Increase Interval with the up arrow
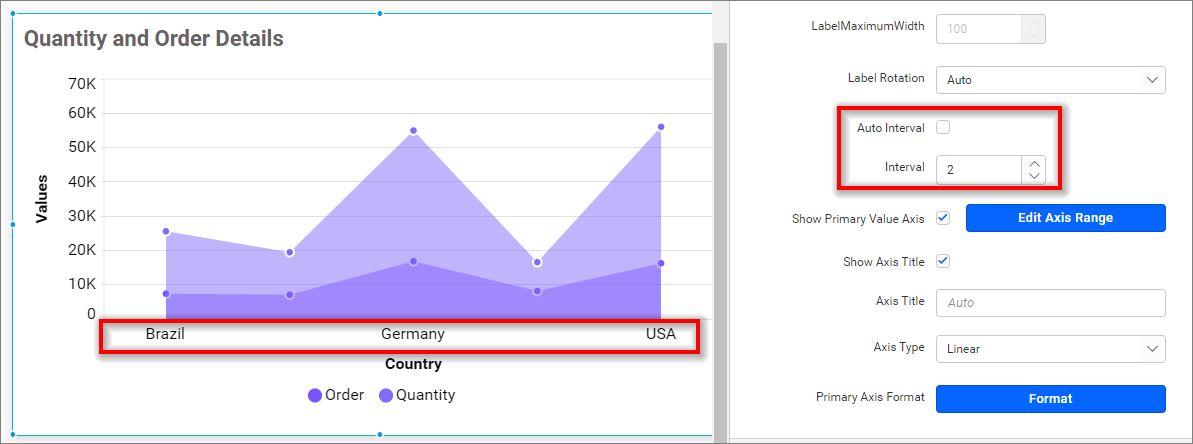This screenshot has height=444, width=1193. pos(1035,163)
